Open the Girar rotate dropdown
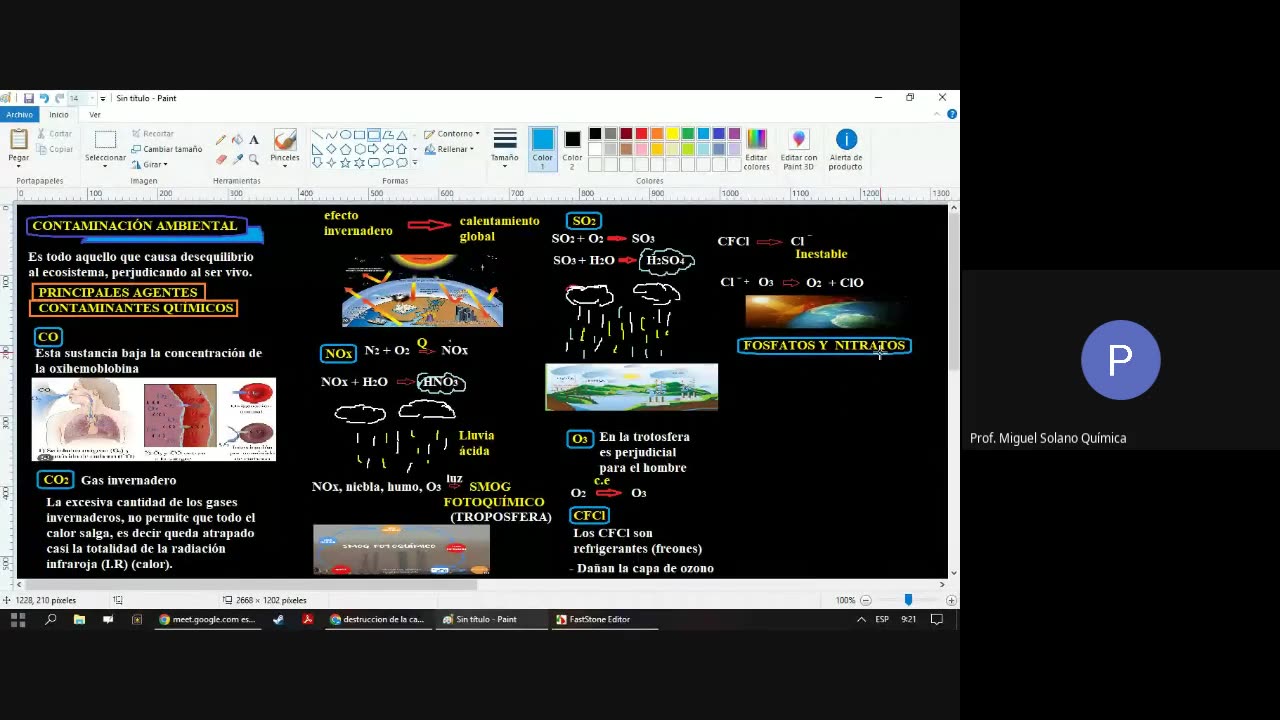The width and height of the screenshot is (1280, 720). [x=149, y=164]
